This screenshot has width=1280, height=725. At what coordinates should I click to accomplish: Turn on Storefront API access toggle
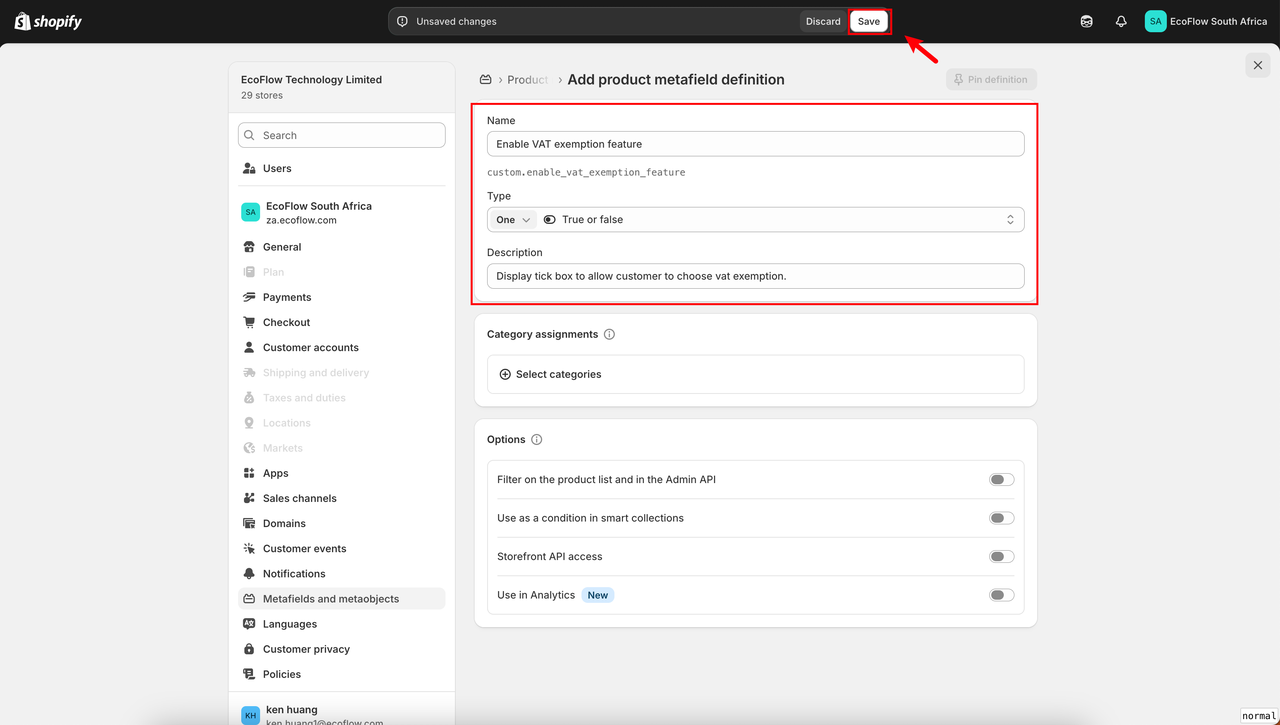(1001, 557)
